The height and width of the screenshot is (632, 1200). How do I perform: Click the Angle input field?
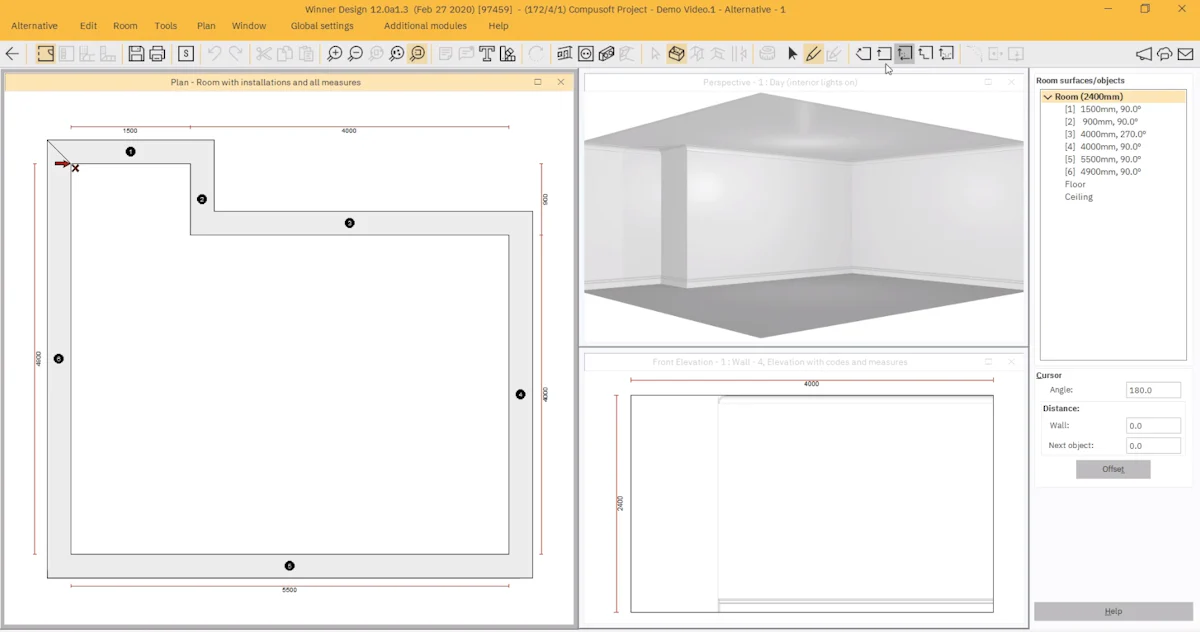point(1153,391)
